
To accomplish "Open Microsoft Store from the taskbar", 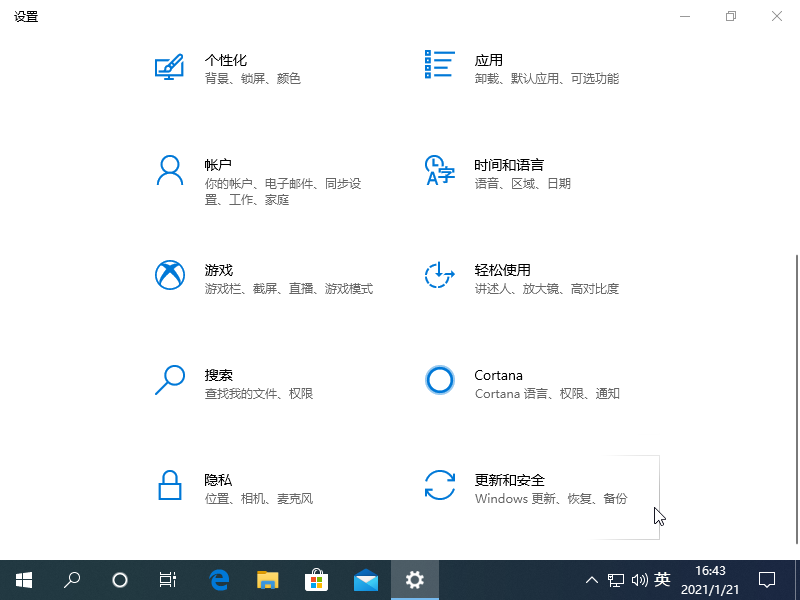I will pyautogui.click(x=316, y=580).
